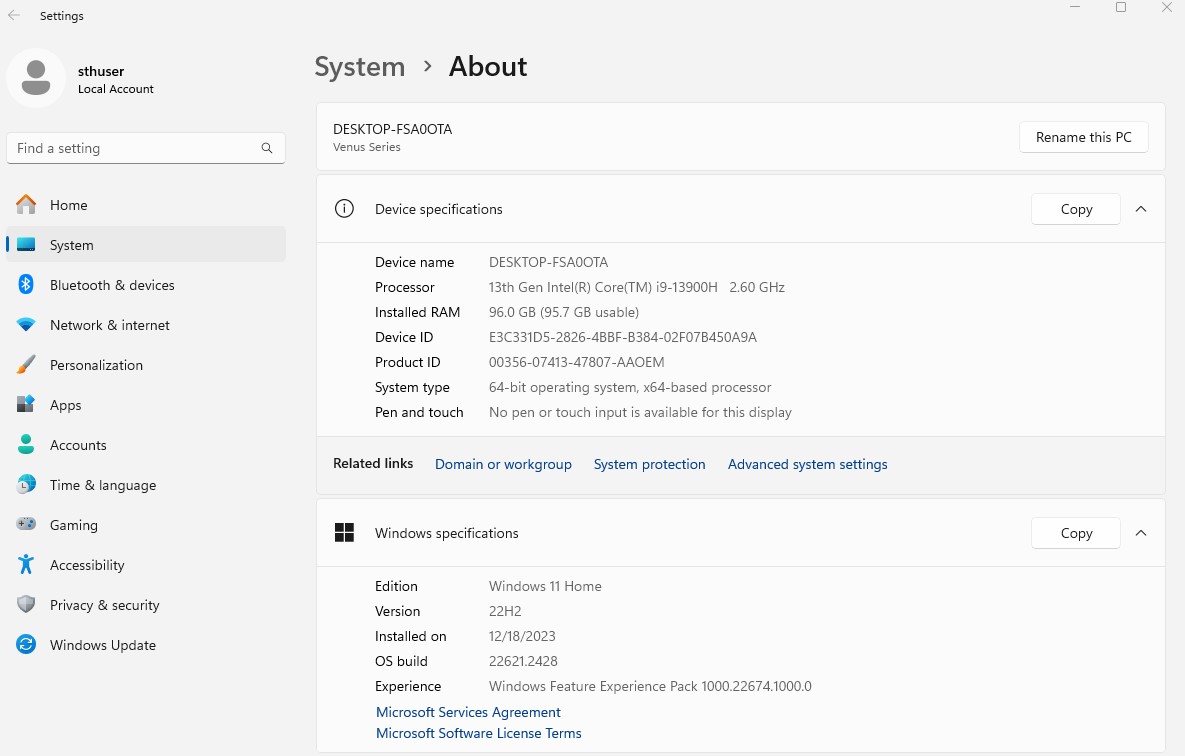Image resolution: width=1185 pixels, height=756 pixels.
Task: Open Privacy & security shield icon
Action: tap(26, 605)
